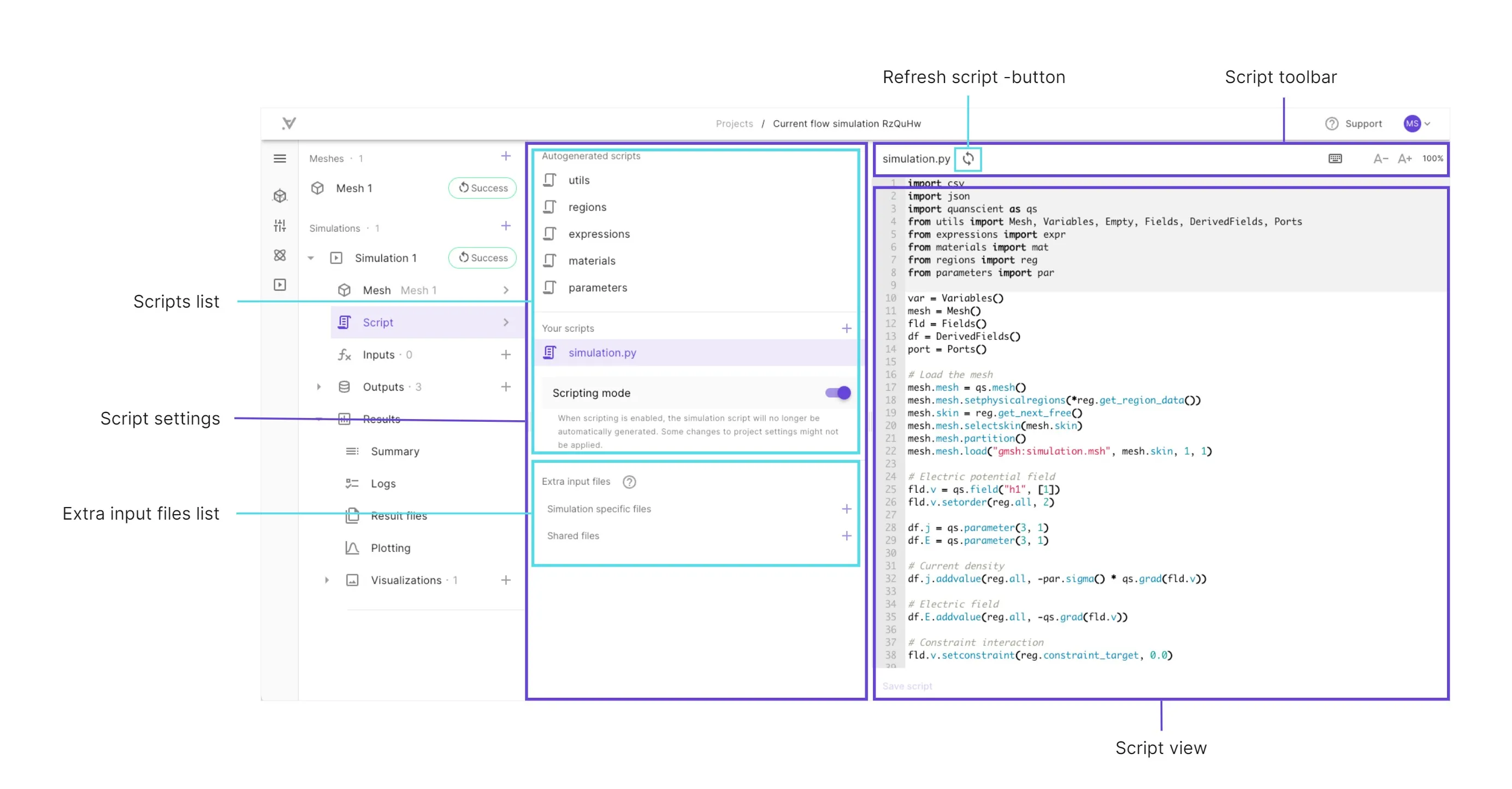This screenshot has width=1512, height=789.
Task: Add a new simulation with plus icon
Action: point(505,226)
